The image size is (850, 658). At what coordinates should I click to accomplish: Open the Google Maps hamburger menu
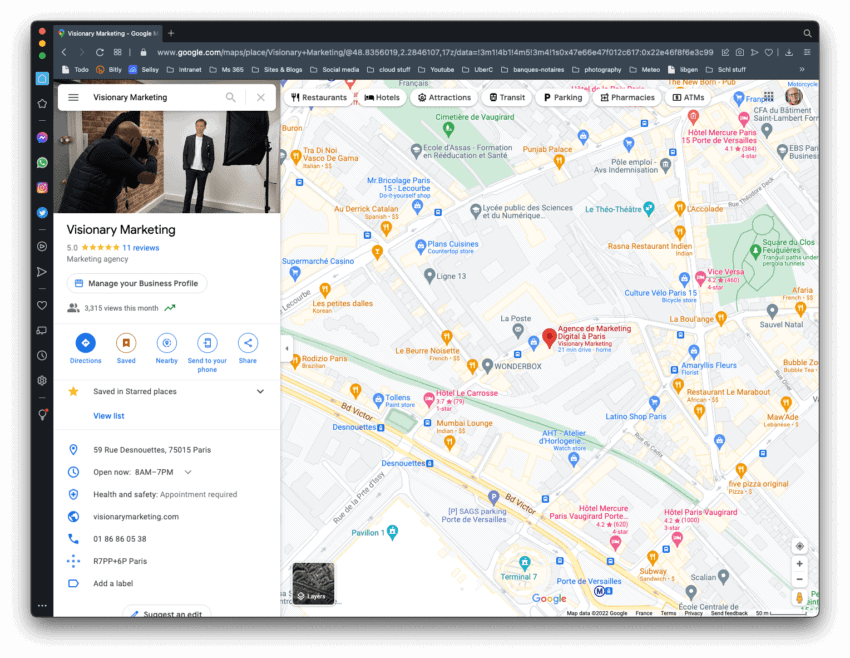click(x=73, y=98)
